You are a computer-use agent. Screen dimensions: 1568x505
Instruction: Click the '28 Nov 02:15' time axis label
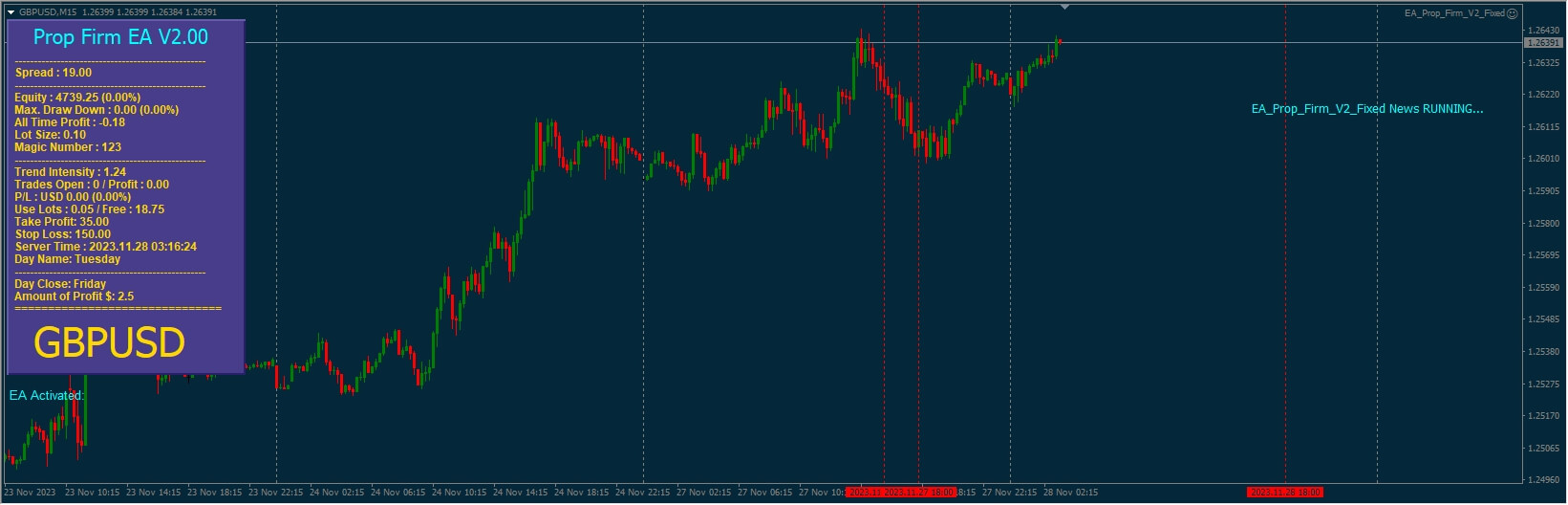pos(1071,493)
